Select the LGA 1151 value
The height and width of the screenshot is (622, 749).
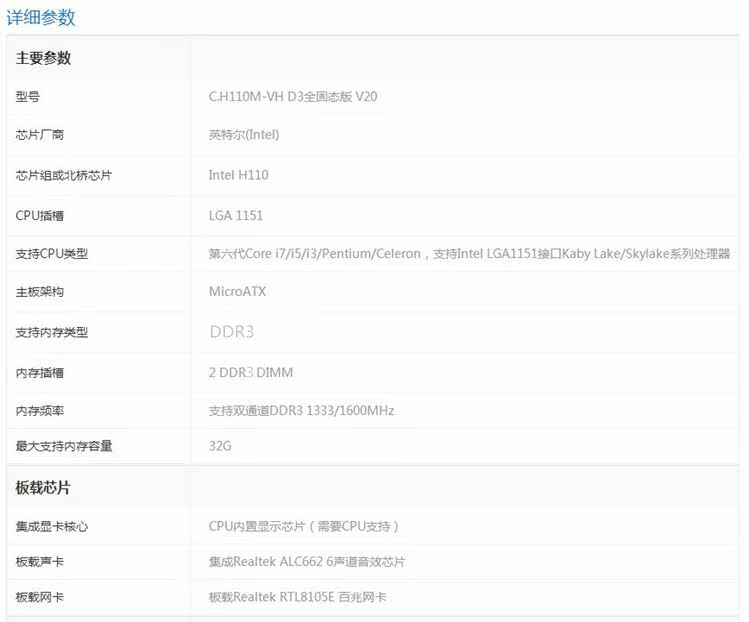235,215
